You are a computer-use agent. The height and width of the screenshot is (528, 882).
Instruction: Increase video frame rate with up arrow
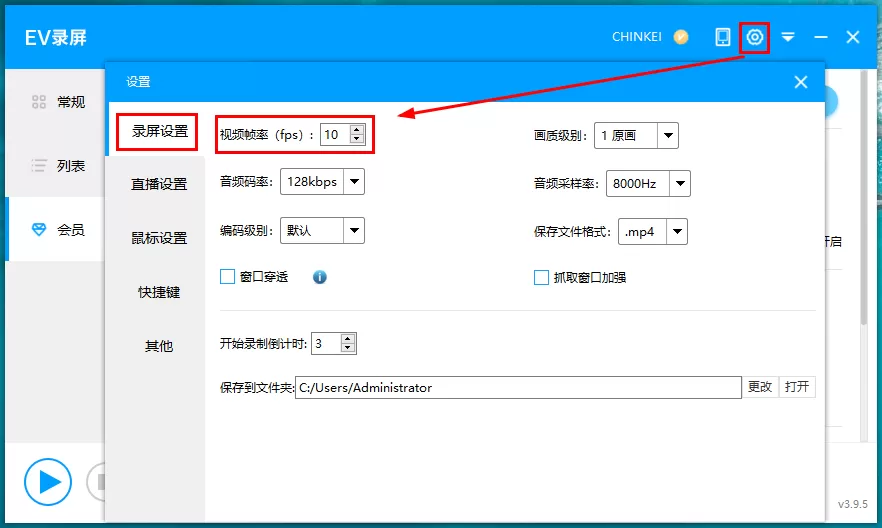[x=357, y=130]
